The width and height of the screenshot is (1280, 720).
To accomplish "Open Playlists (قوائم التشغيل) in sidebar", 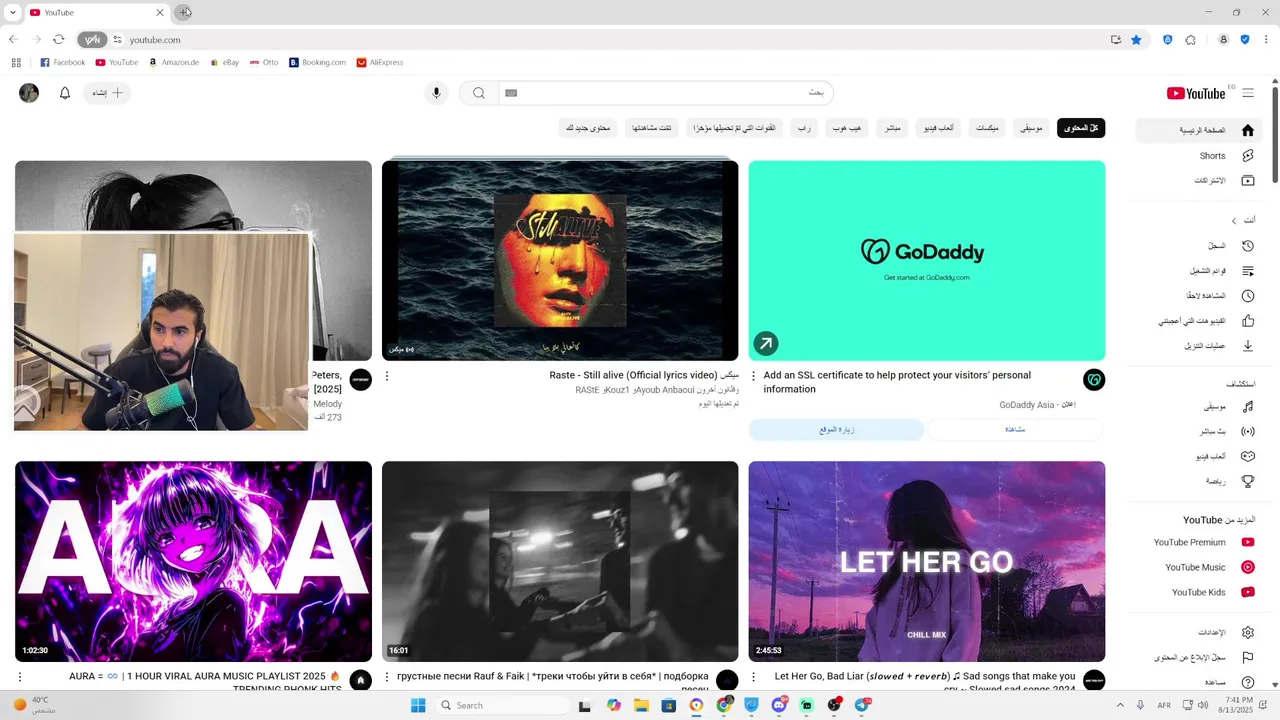I will click(1198, 271).
